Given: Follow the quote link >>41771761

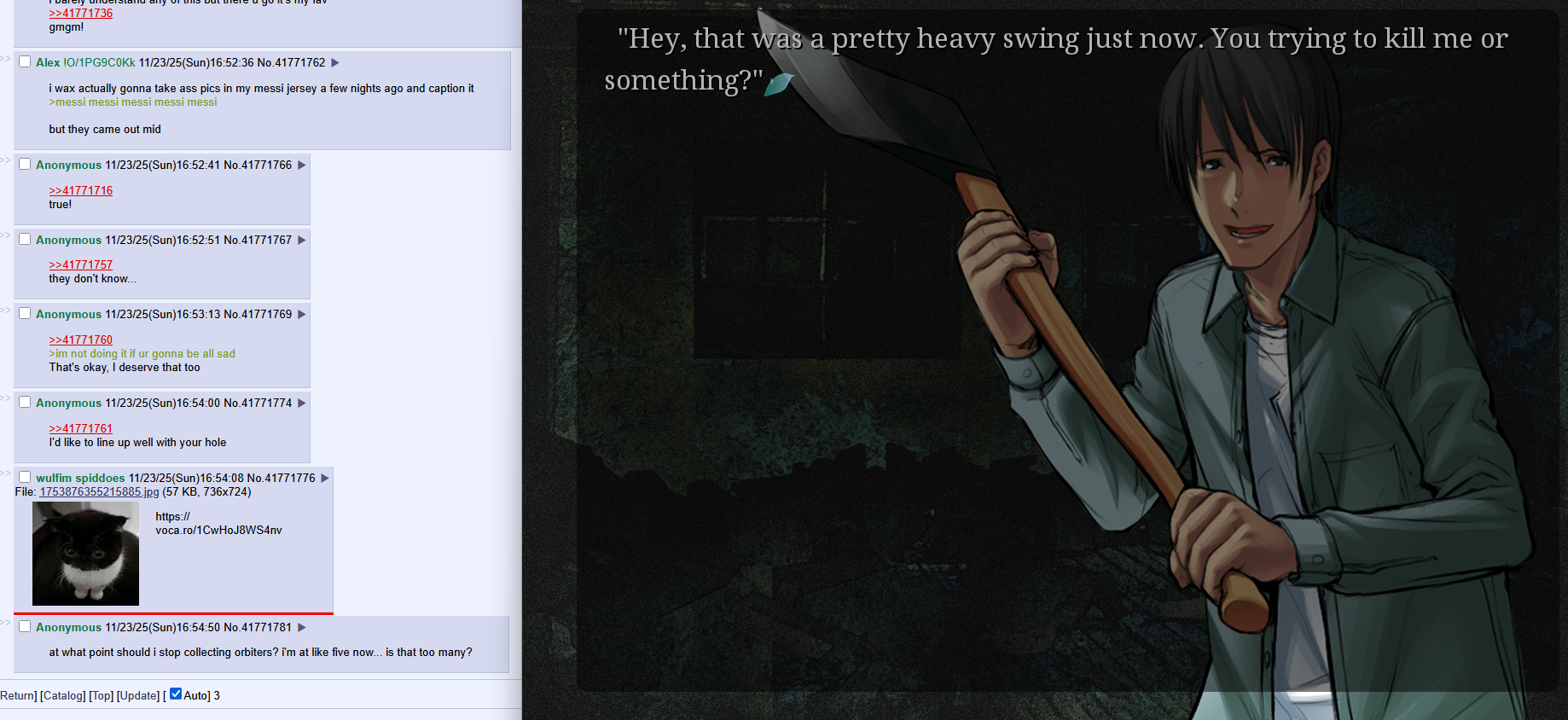Looking at the screenshot, I should (x=81, y=428).
